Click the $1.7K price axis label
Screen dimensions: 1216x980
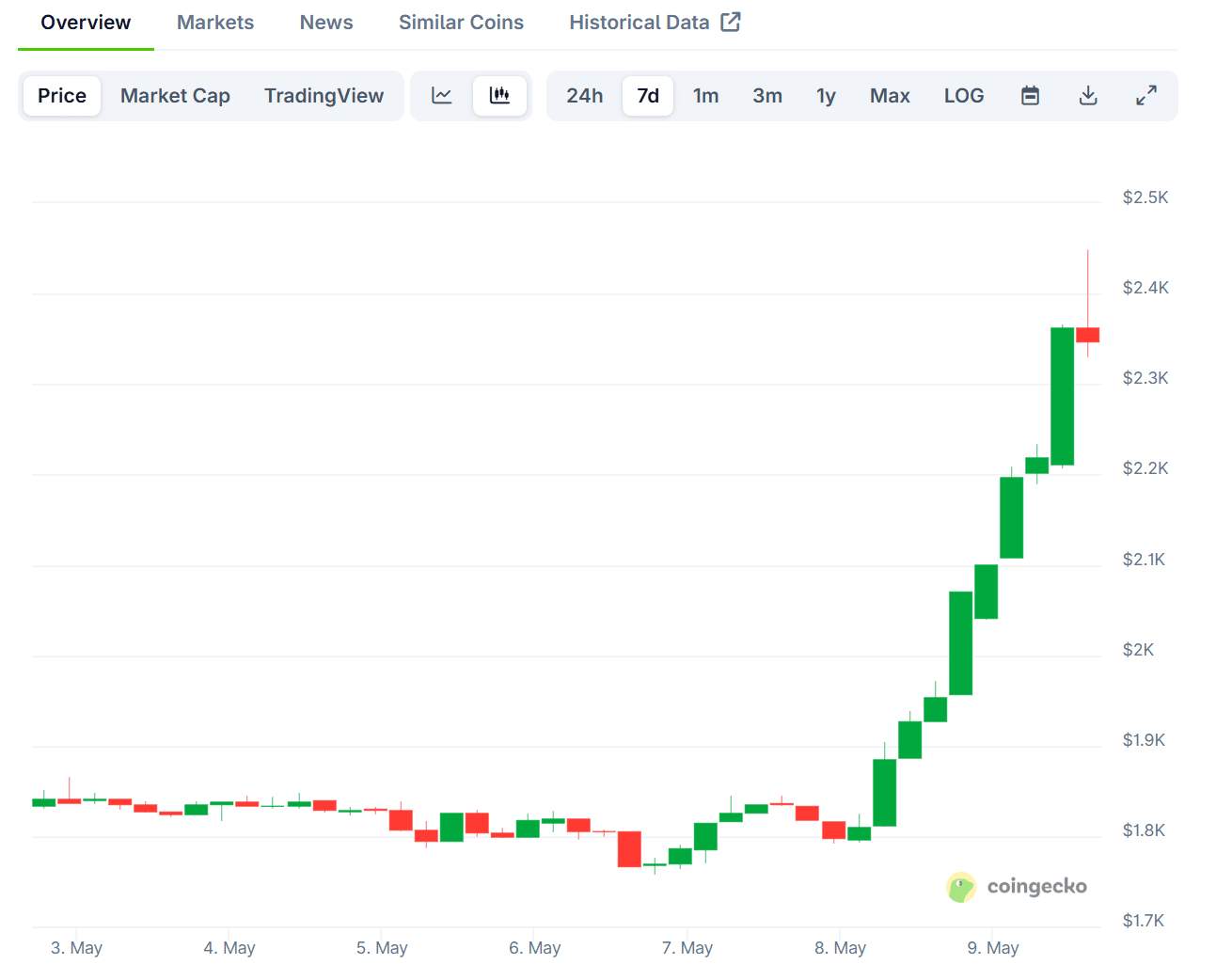coord(1144,920)
